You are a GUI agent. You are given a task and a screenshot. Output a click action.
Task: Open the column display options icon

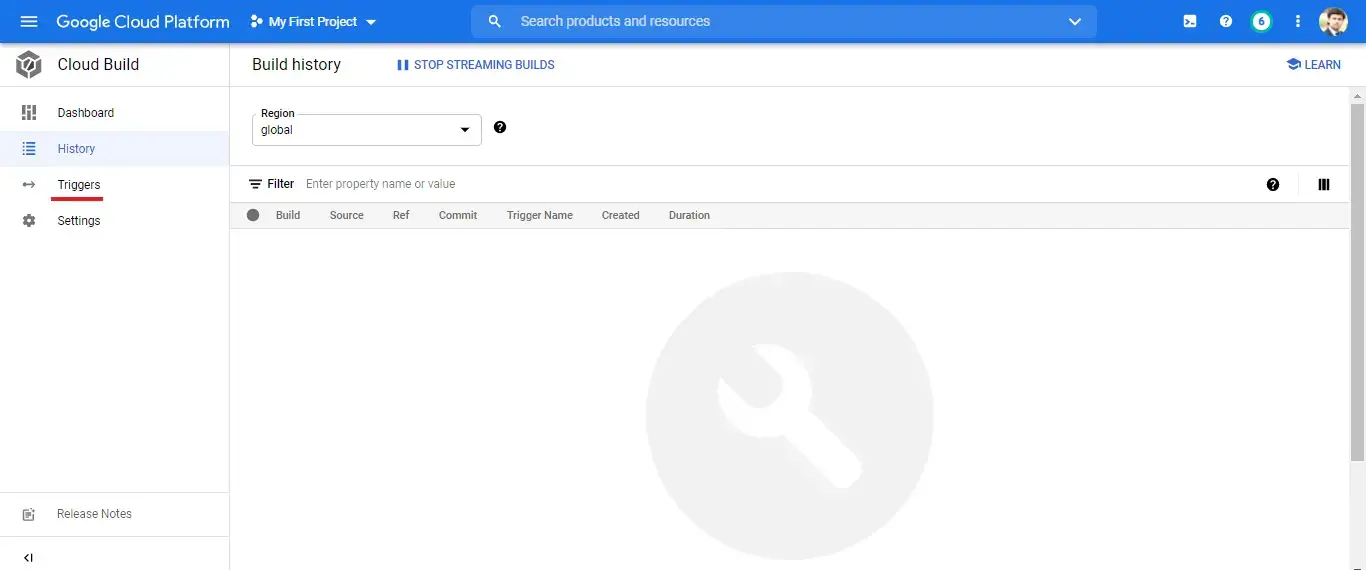(1324, 184)
